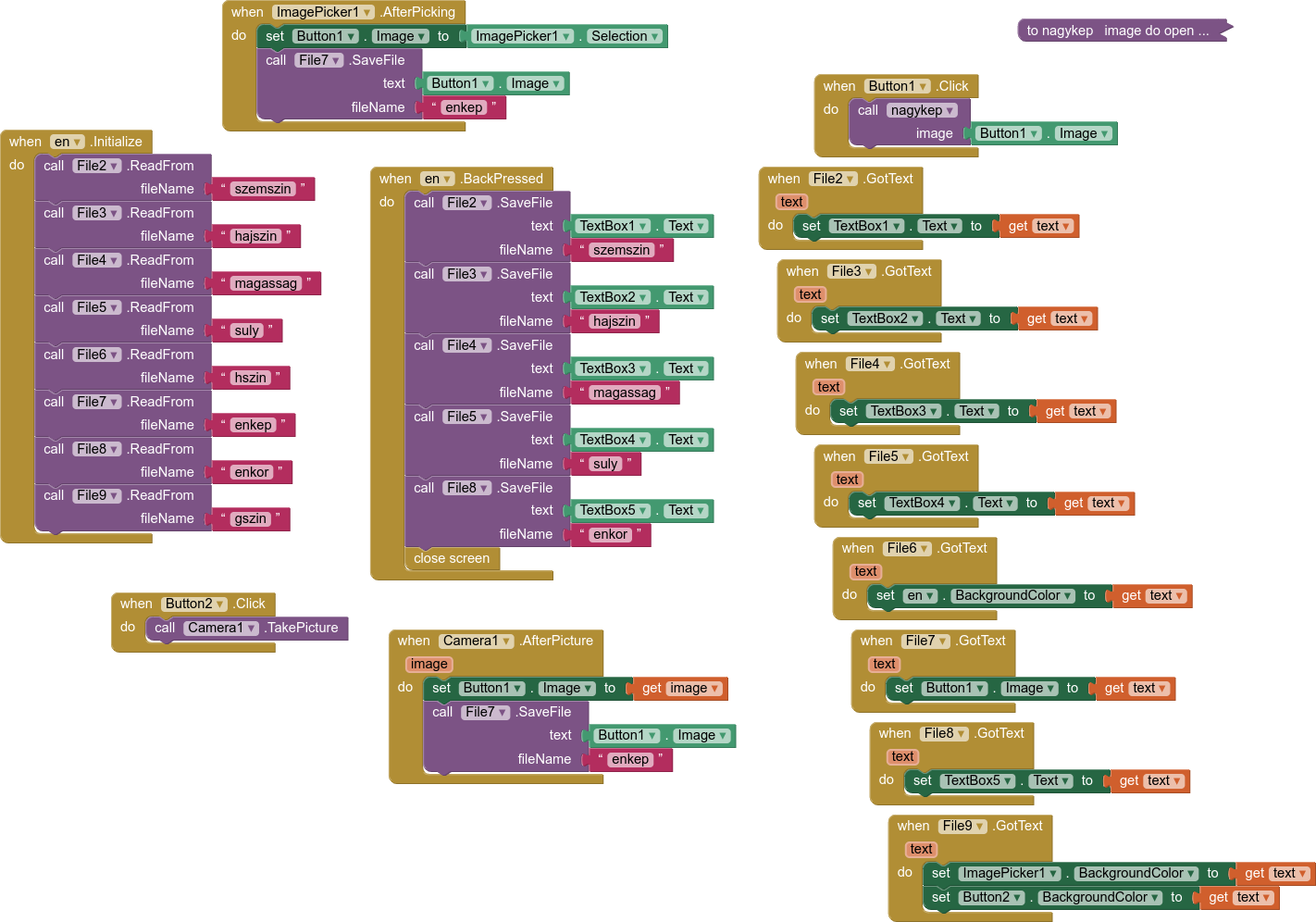
Task: Select the 'when ImagePicker1.AfterPicking' event header
Action: 343,12
